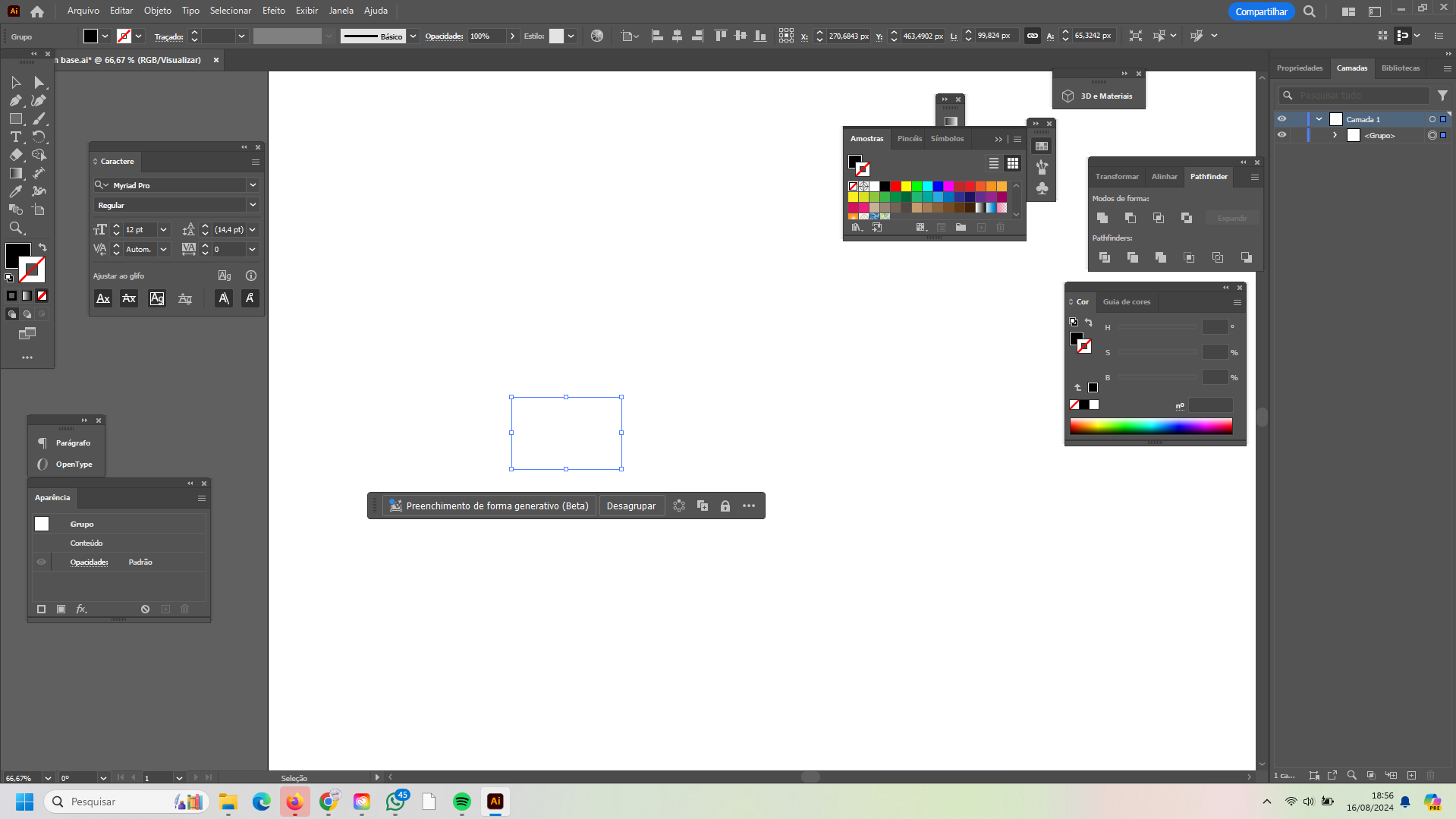The height and width of the screenshot is (819, 1456).
Task: Open the Parágrafo panel
Action: (66, 443)
